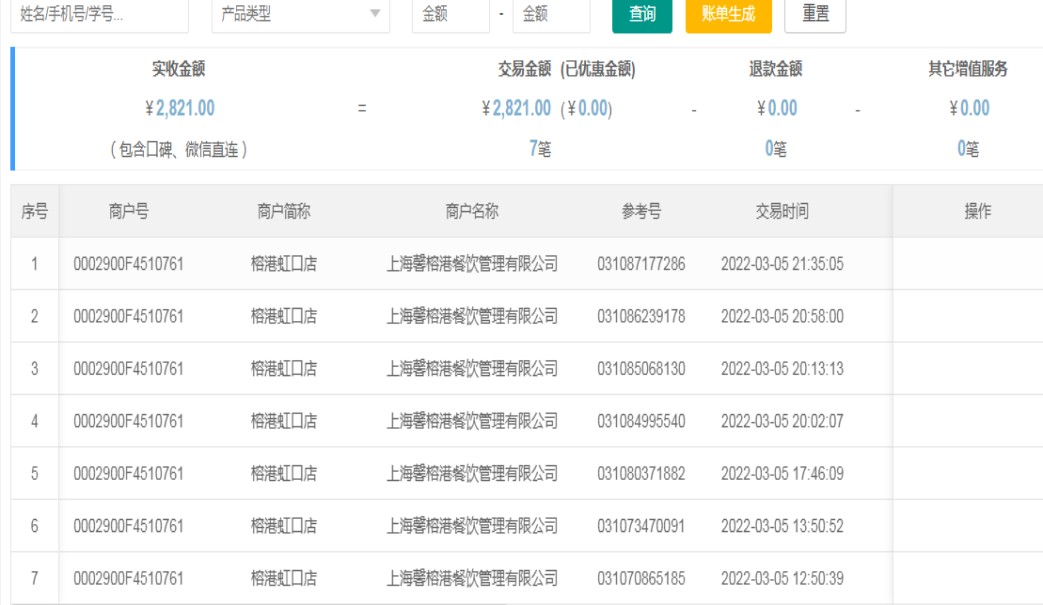Click the 查询 search button
This screenshot has width=1043, height=605.
[642, 15]
